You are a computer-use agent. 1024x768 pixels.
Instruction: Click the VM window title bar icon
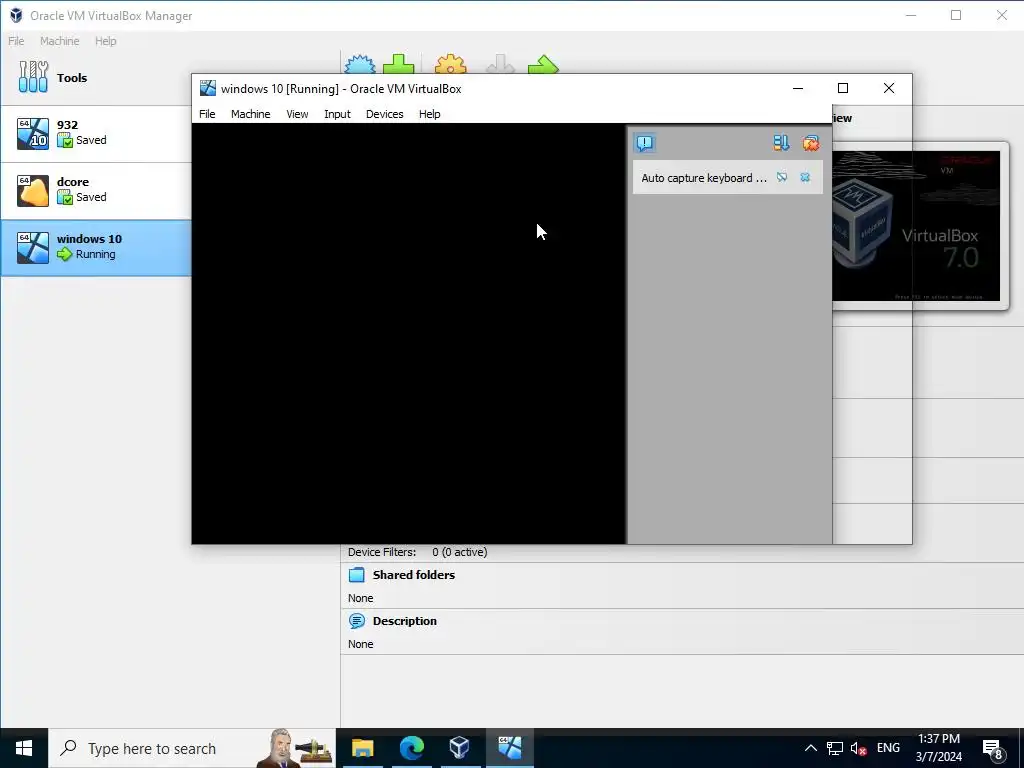click(x=208, y=88)
